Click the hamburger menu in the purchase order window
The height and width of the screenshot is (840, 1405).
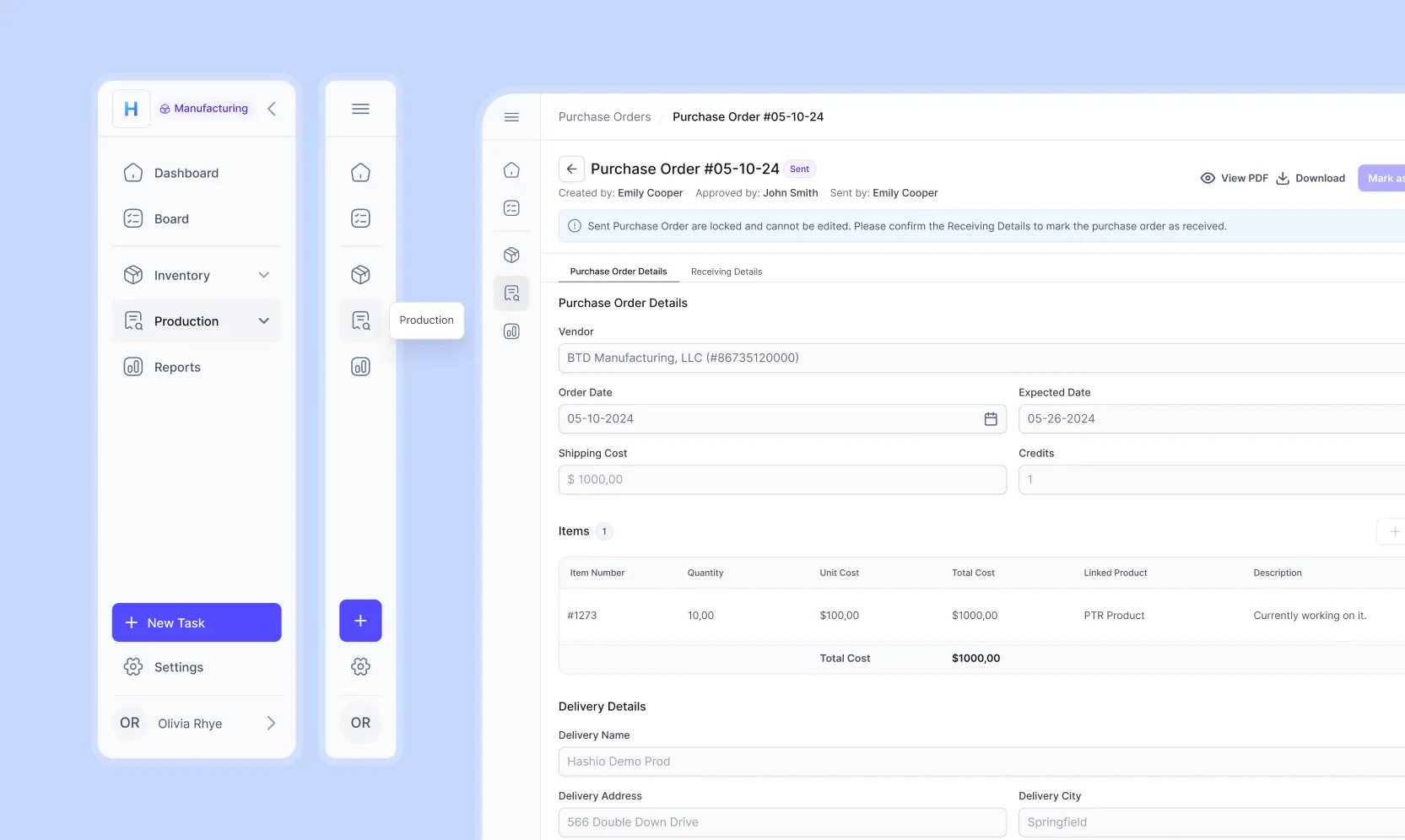pyautogui.click(x=511, y=117)
